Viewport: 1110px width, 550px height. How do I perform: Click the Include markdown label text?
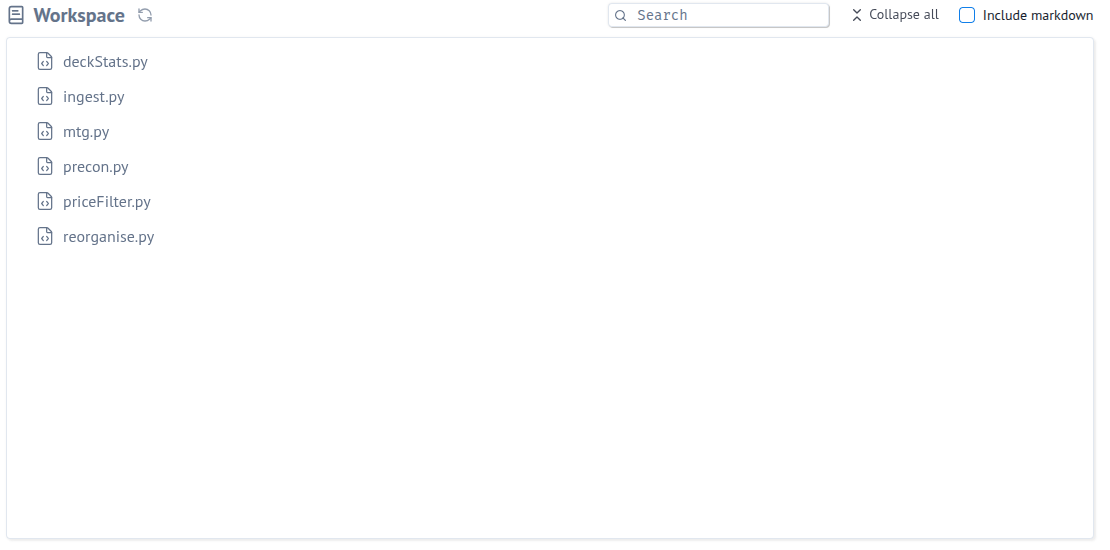point(1037,15)
